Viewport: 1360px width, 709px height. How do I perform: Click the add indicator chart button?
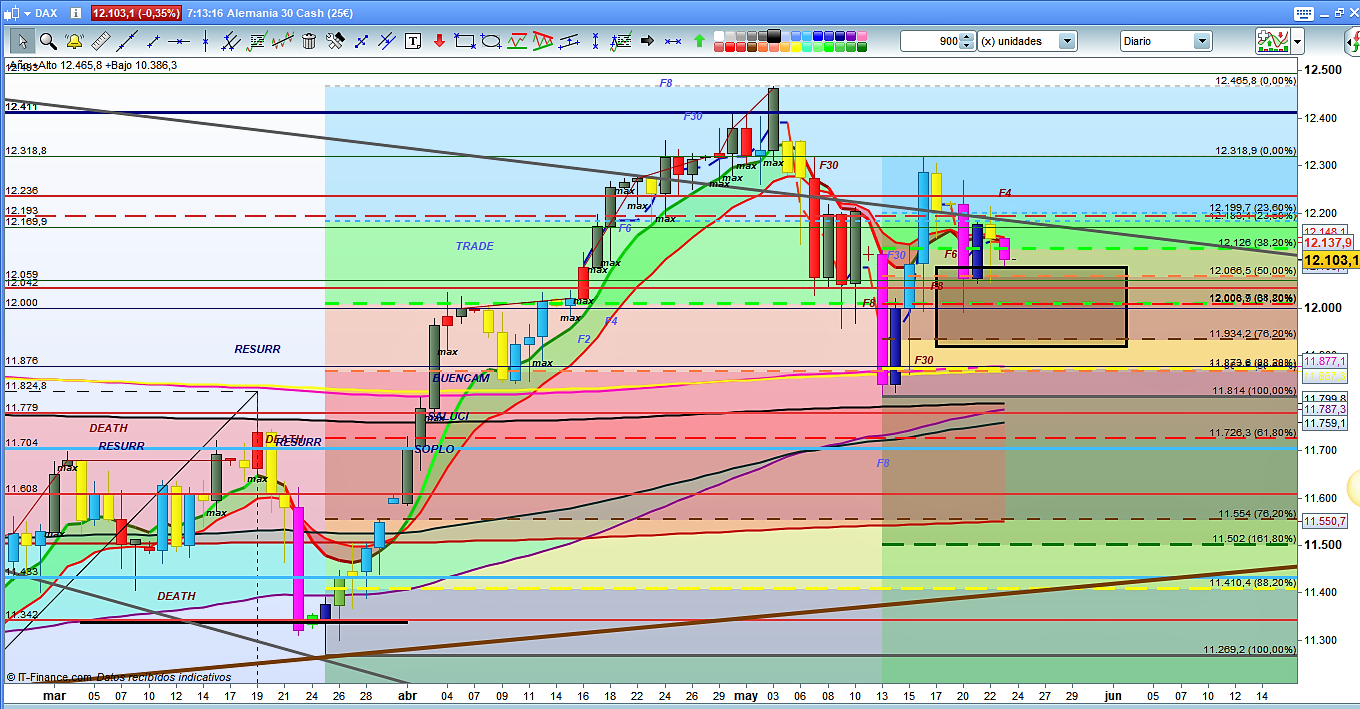(1271, 41)
